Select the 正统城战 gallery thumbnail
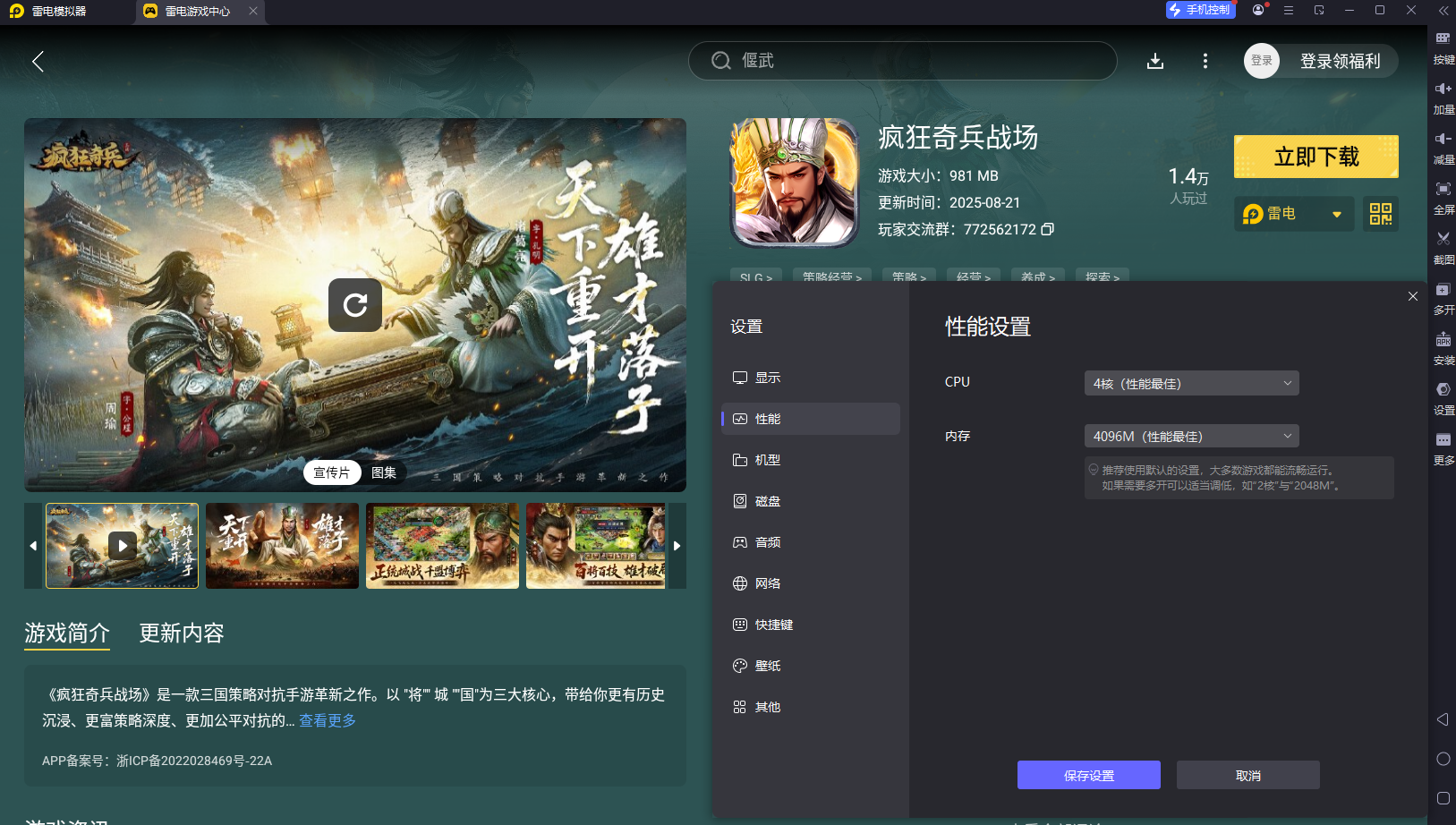Screen dimensions: 1456x825 [x=442, y=545]
